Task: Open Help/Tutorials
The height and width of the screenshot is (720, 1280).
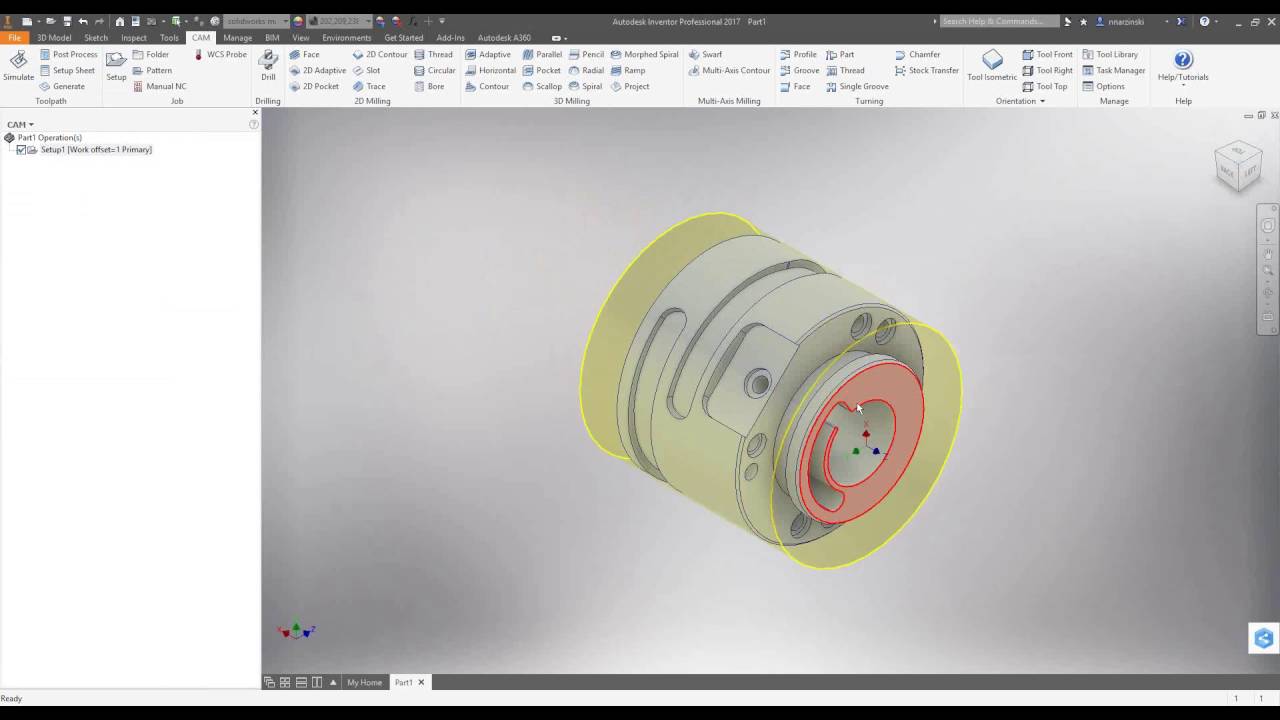Action: click(1183, 66)
